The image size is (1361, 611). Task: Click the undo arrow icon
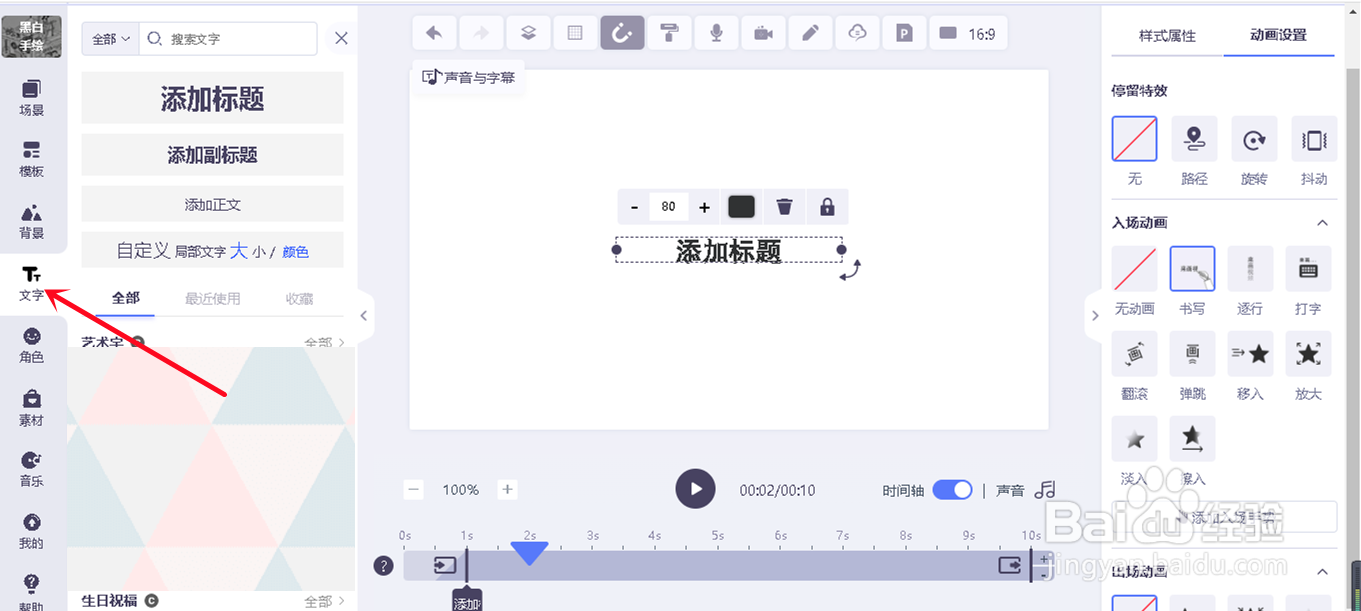click(434, 32)
